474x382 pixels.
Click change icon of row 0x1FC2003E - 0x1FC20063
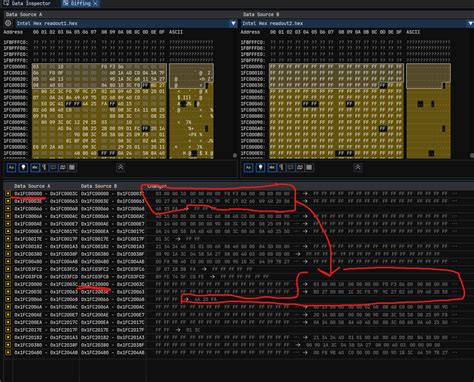[8, 292]
